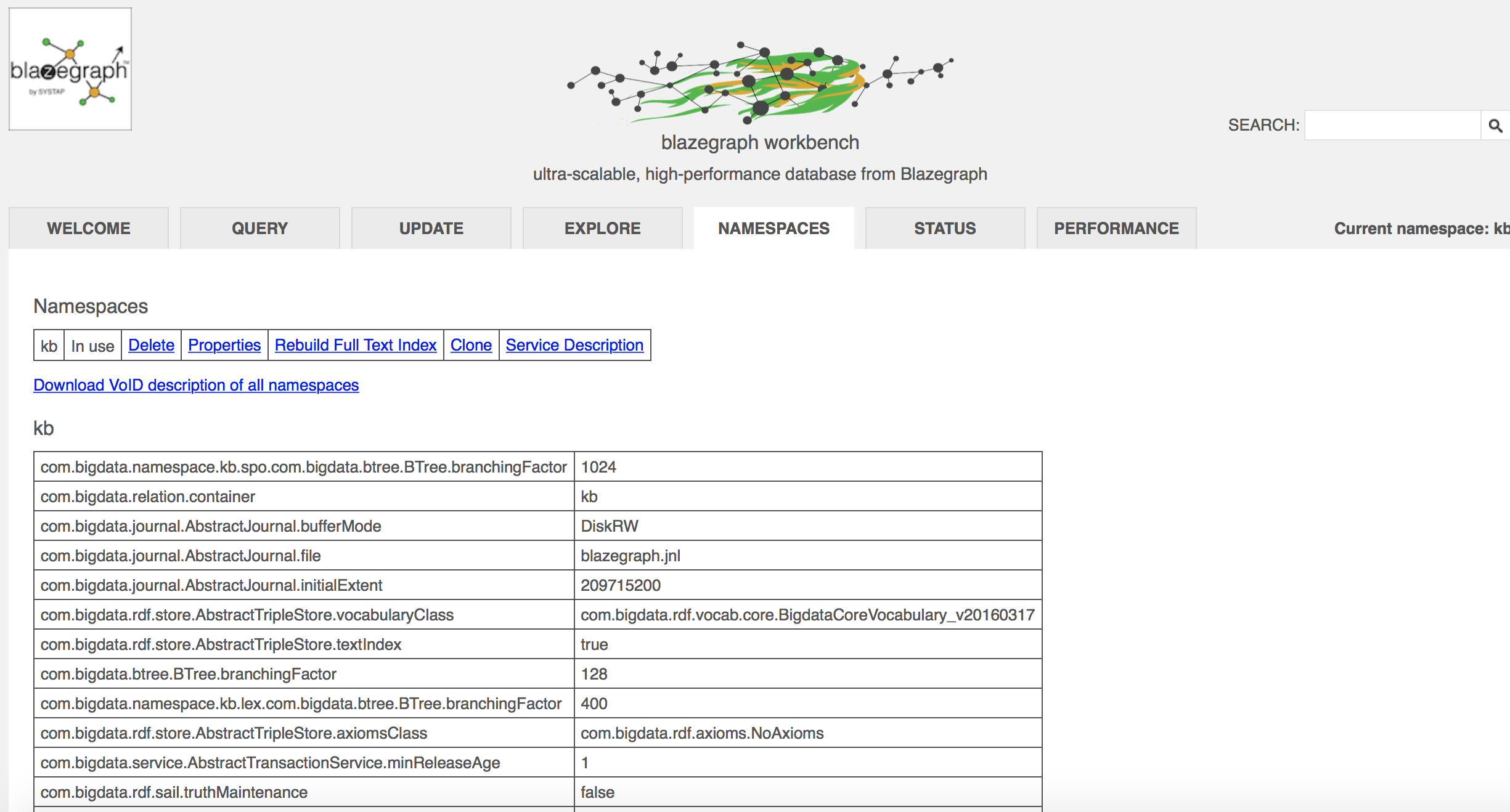Click the '209715200' initialExtent value
The image size is (1510, 812).
pyautogui.click(x=808, y=585)
